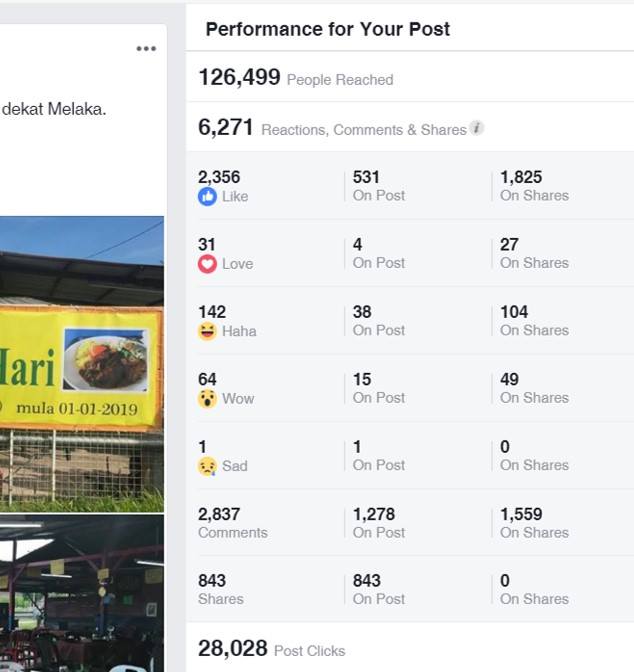
Task: Select the 2,837 Comments count
Action: pyautogui.click(x=233, y=523)
